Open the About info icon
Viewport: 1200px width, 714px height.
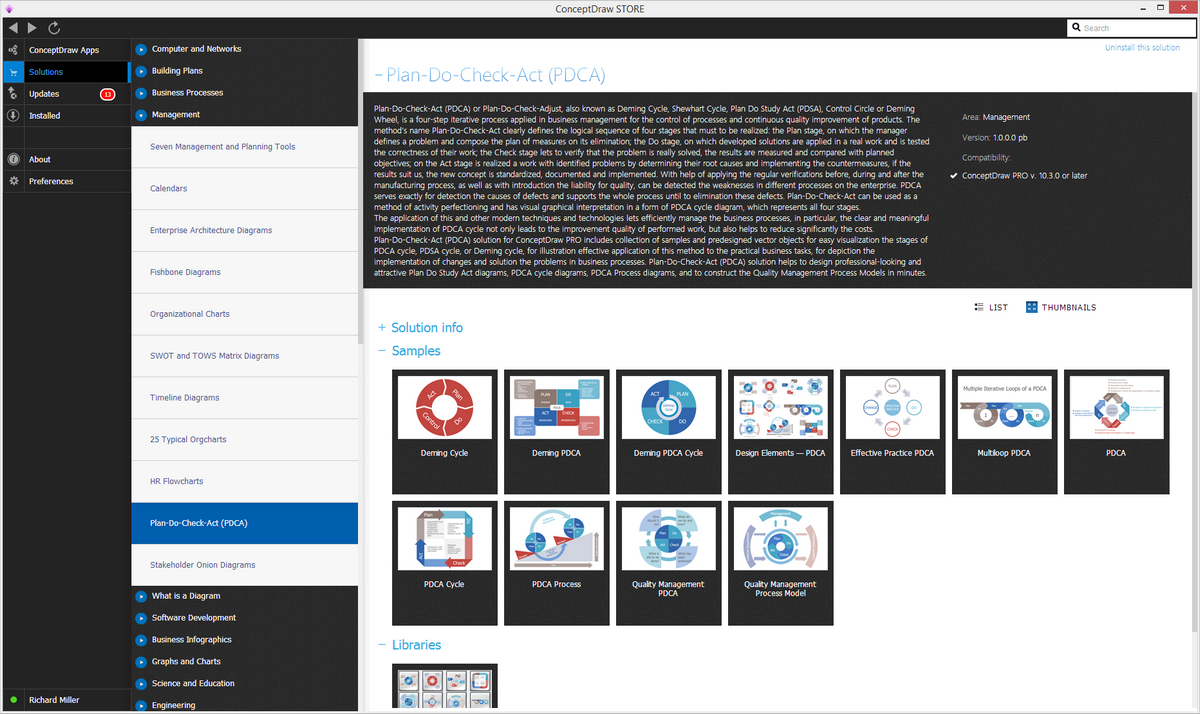click(x=12, y=159)
